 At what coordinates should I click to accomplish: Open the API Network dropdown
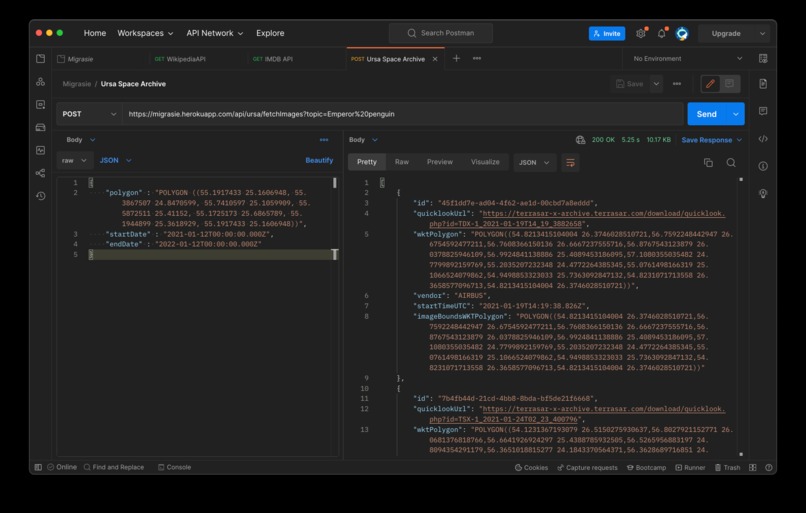214,33
